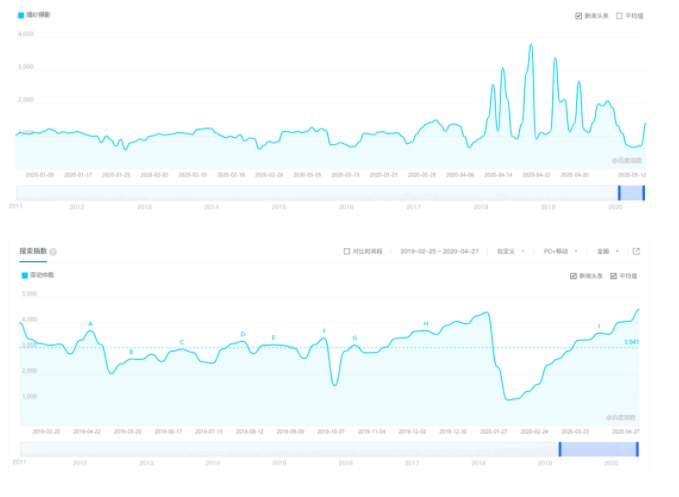Viewport: 679px width, 497px height.
Task: Expand the 全国 region dropdown
Action: 608,252
